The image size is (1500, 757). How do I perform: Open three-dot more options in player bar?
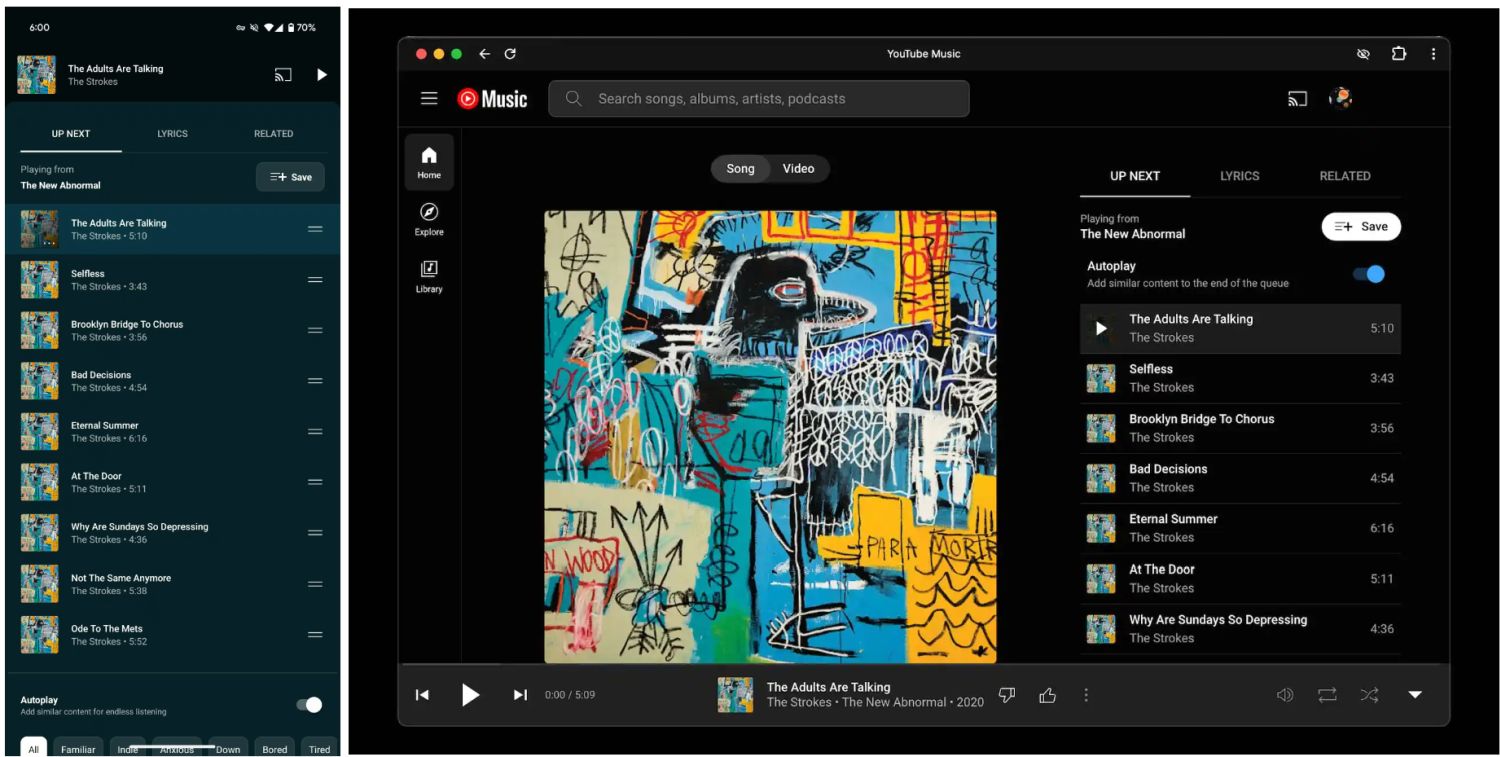coord(1086,695)
